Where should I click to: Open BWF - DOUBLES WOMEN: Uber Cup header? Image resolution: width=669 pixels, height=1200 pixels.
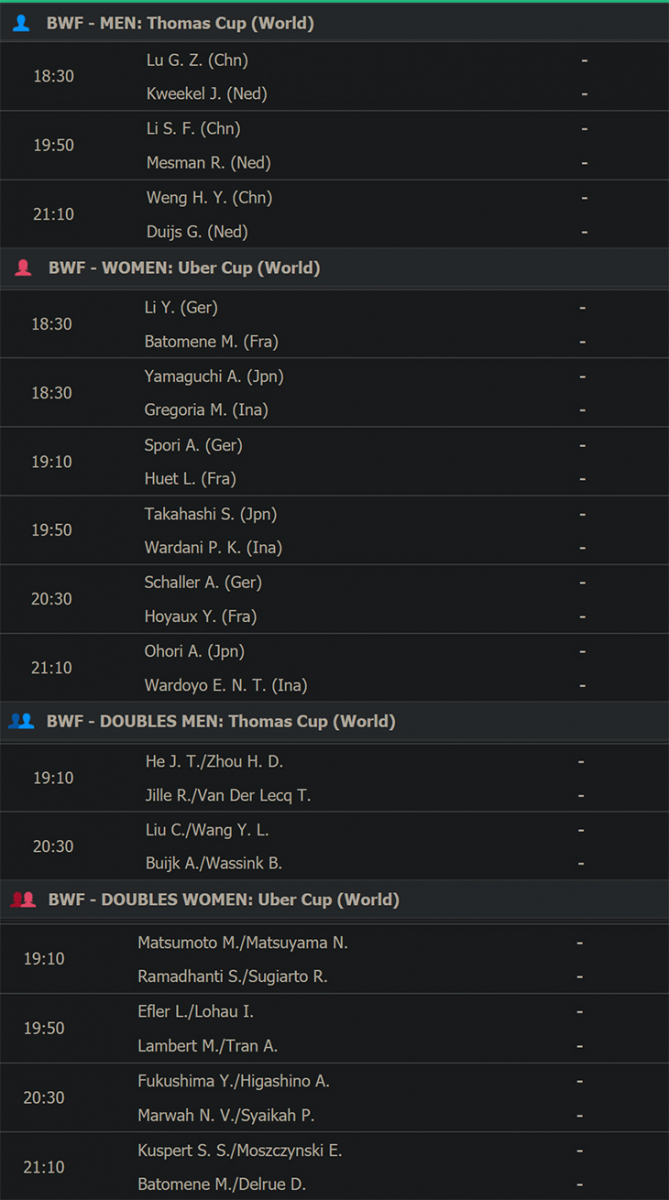(334, 899)
